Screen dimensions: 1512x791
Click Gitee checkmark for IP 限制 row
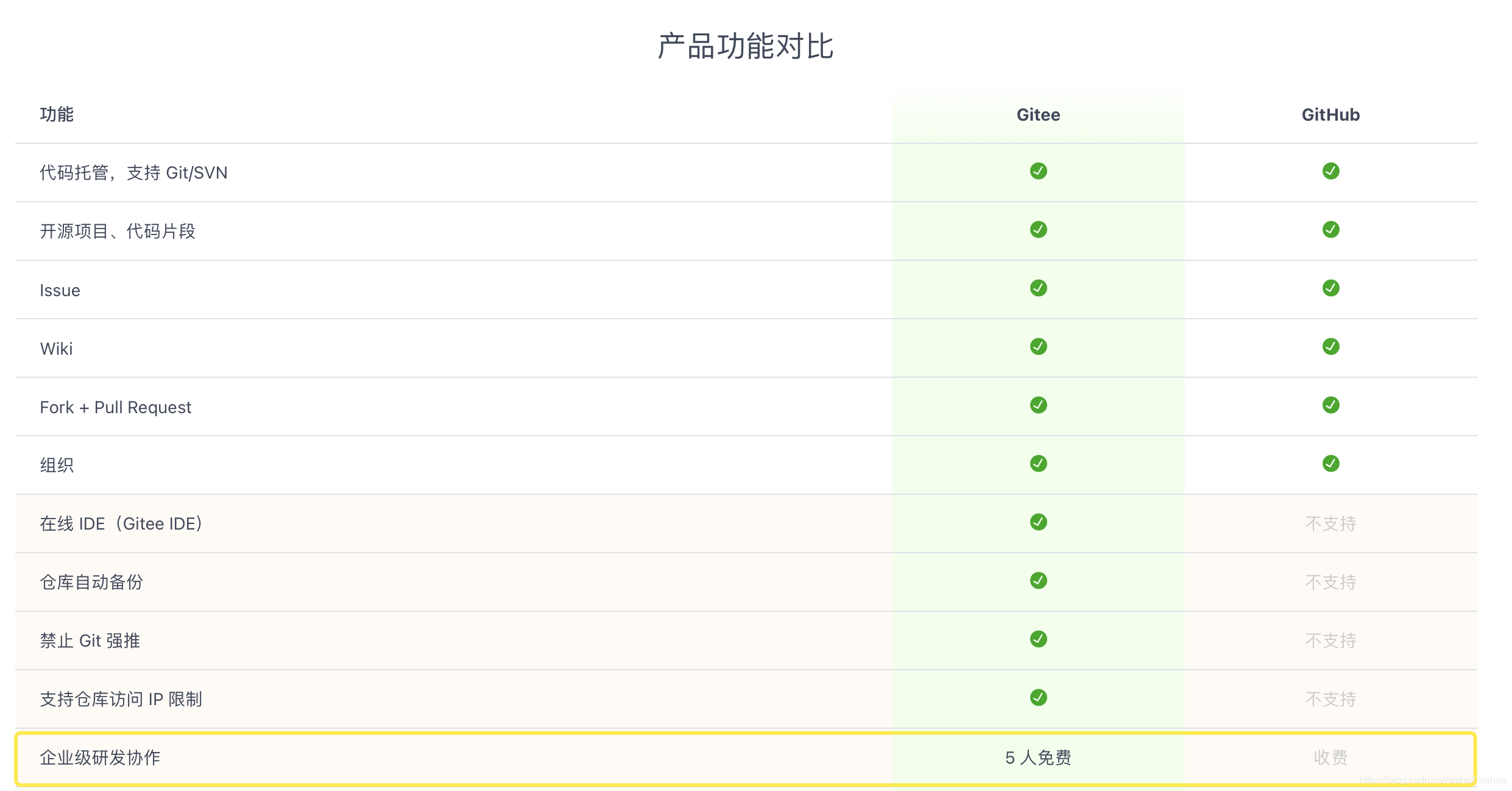1038,698
